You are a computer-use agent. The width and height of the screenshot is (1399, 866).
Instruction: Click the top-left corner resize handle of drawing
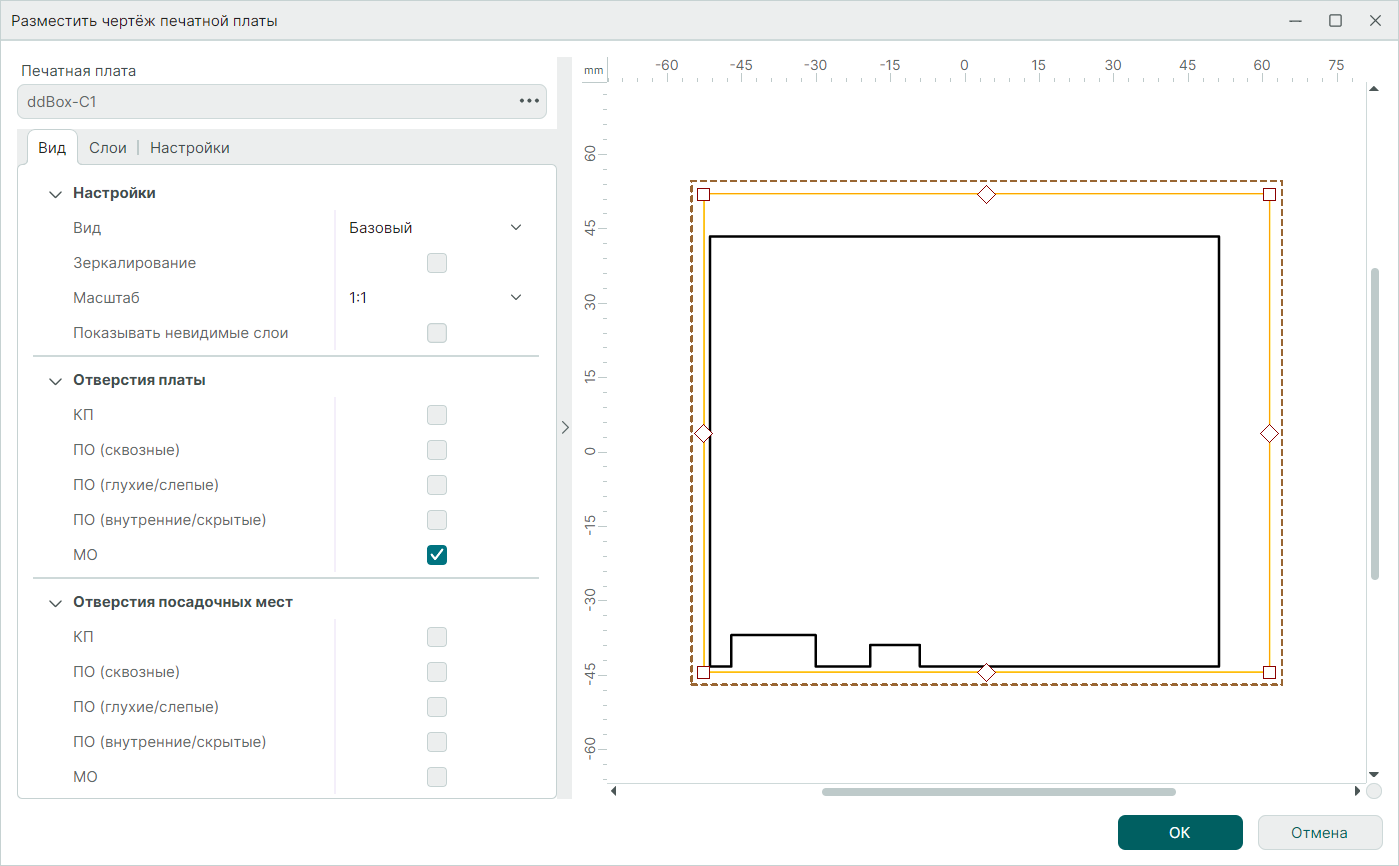[x=703, y=194]
